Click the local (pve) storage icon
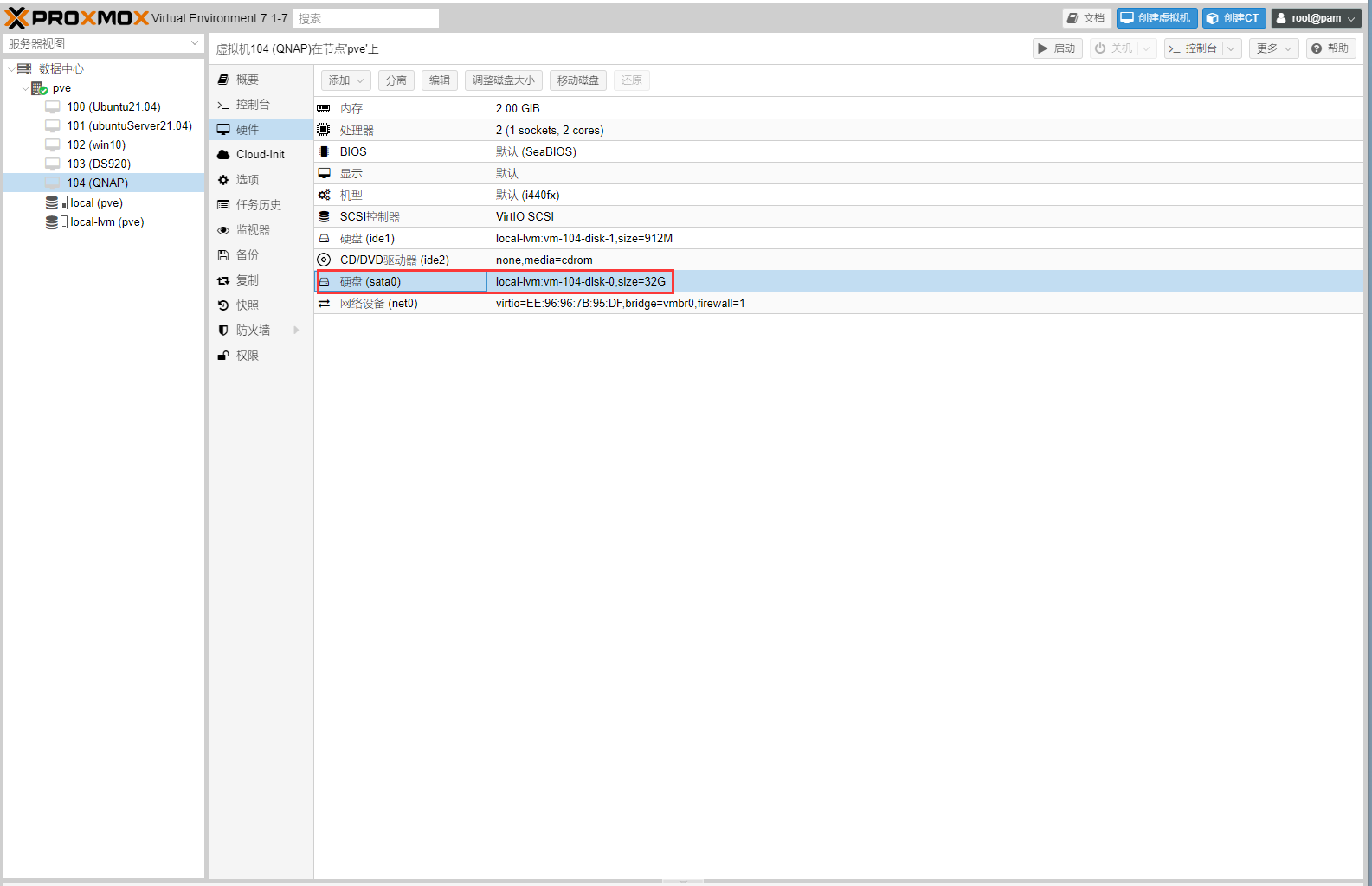 click(x=56, y=202)
